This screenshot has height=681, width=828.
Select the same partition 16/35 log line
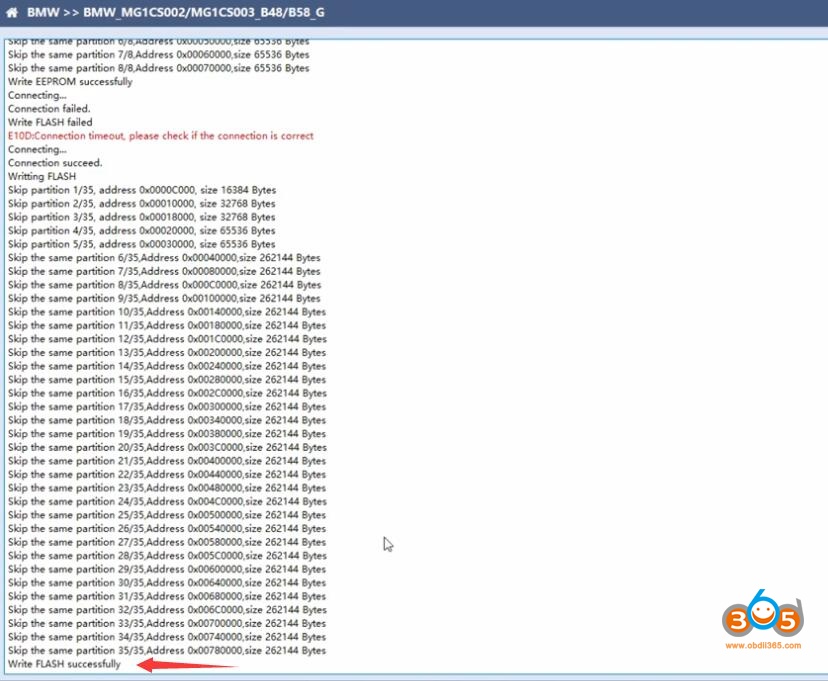click(x=167, y=393)
